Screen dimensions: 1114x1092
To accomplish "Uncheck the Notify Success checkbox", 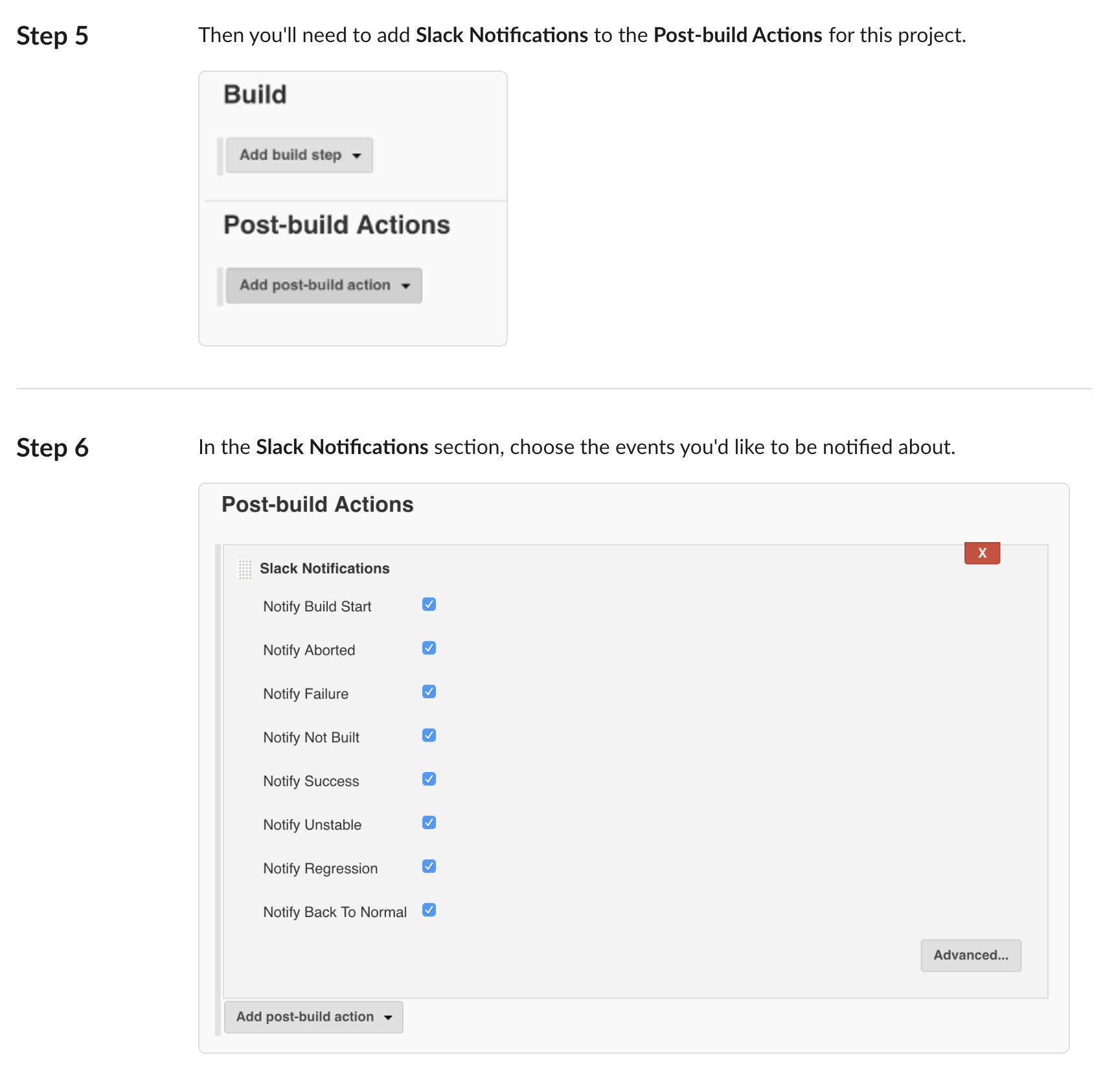I will 429,779.
